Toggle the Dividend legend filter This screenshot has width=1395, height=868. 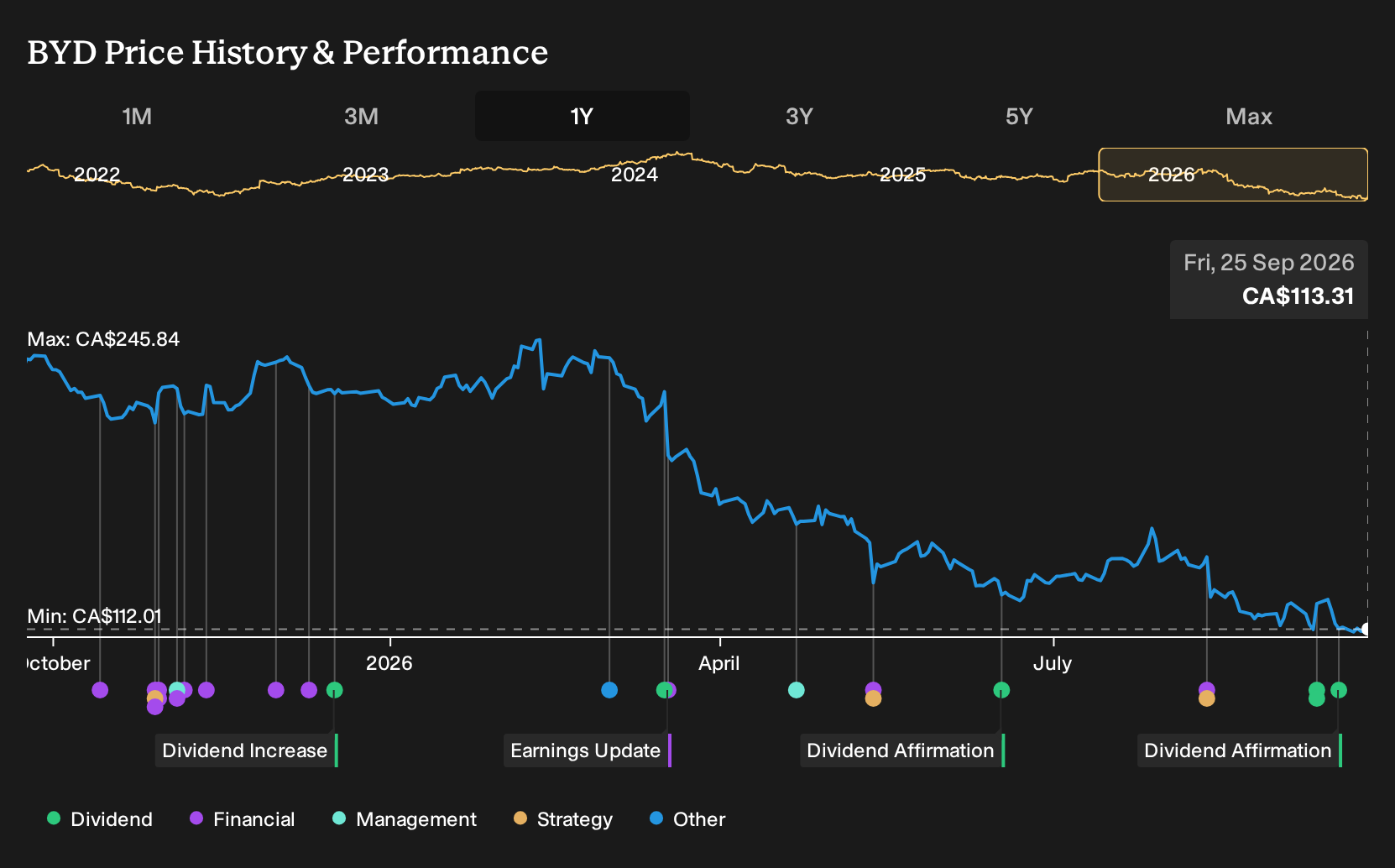tap(100, 819)
